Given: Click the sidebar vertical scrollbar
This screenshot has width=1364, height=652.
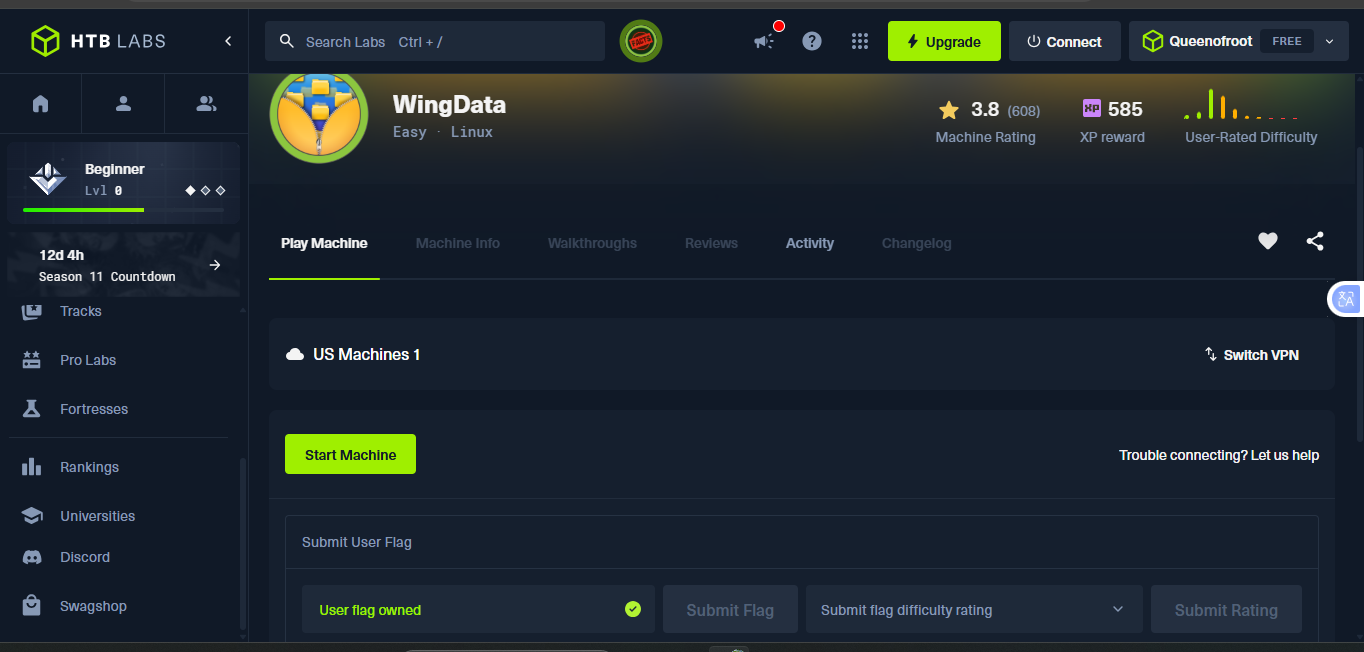Looking at the screenshot, I should tap(242, 545).
